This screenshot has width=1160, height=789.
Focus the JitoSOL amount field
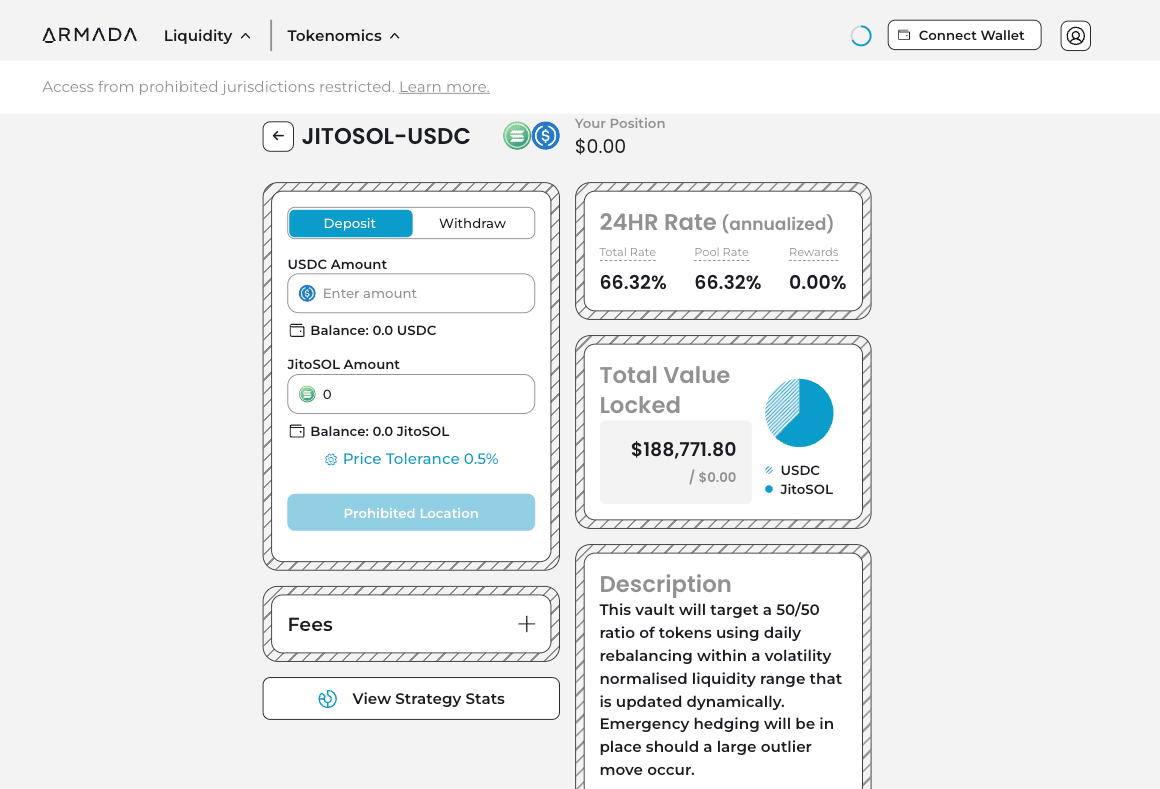pyautogui.click(x=411, y=394)
